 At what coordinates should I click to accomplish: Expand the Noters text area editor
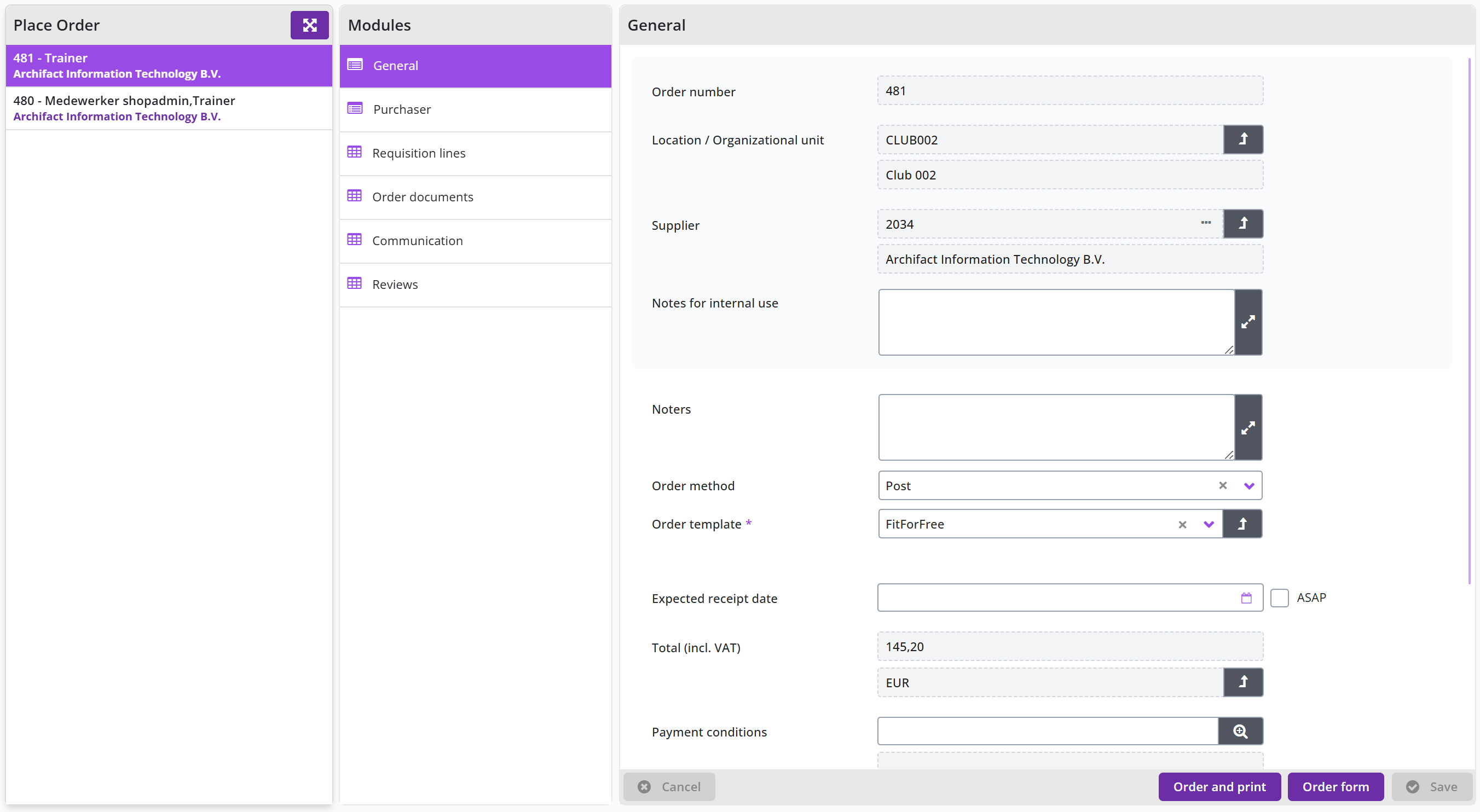[x=1248, y=428]
